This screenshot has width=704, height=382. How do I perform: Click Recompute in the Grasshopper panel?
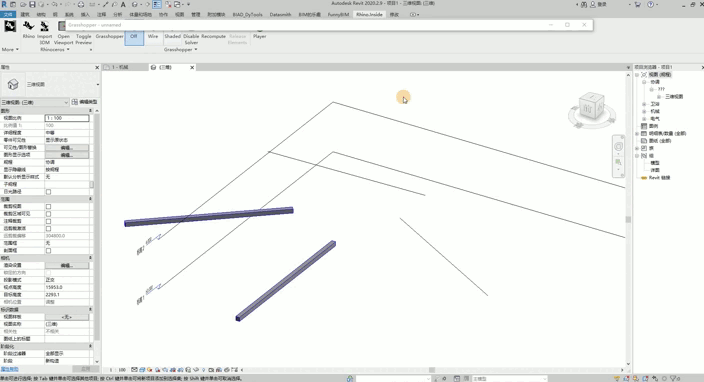click(213, 36)
